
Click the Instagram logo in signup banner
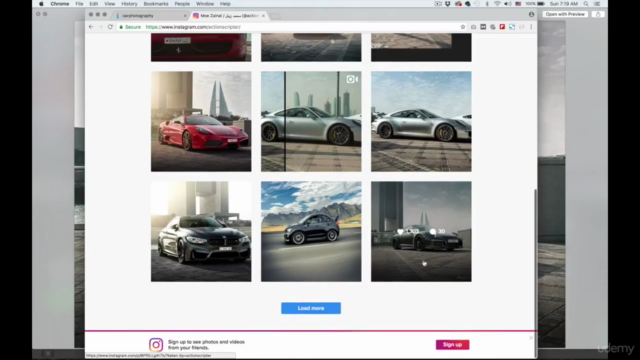click(x=156, y=345)
